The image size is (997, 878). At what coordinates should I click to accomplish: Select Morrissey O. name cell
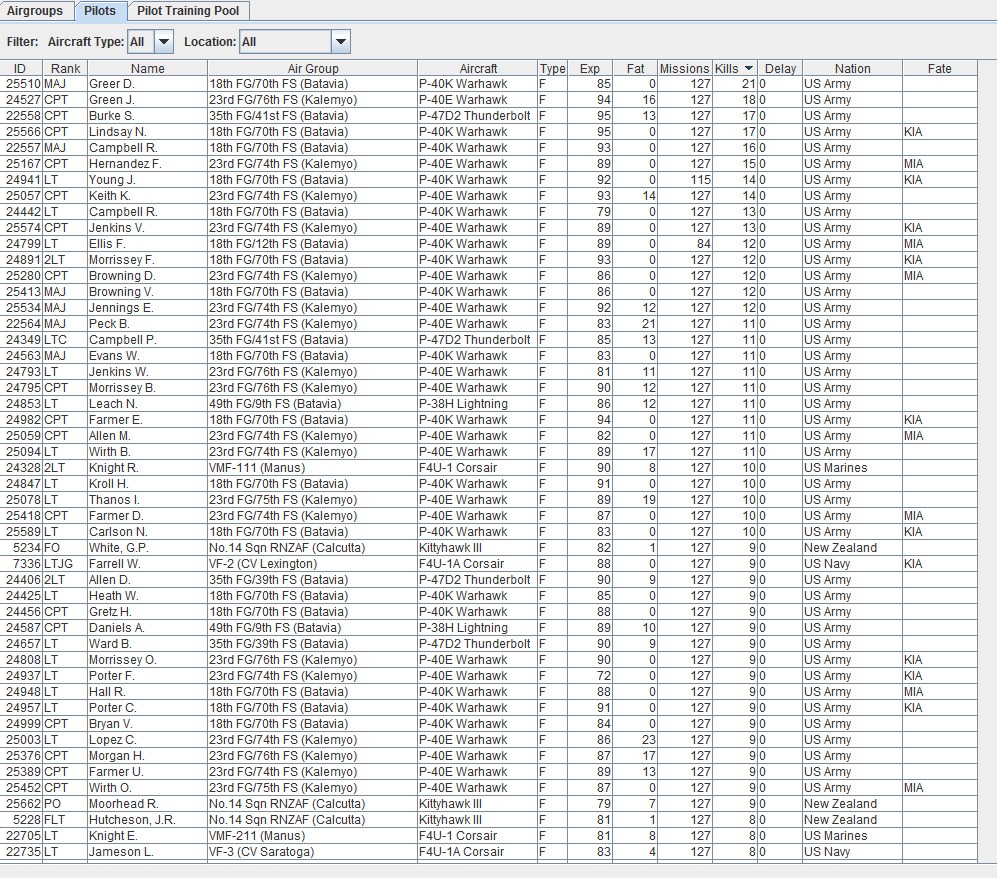pyautogui.click(x=148, y=660)
